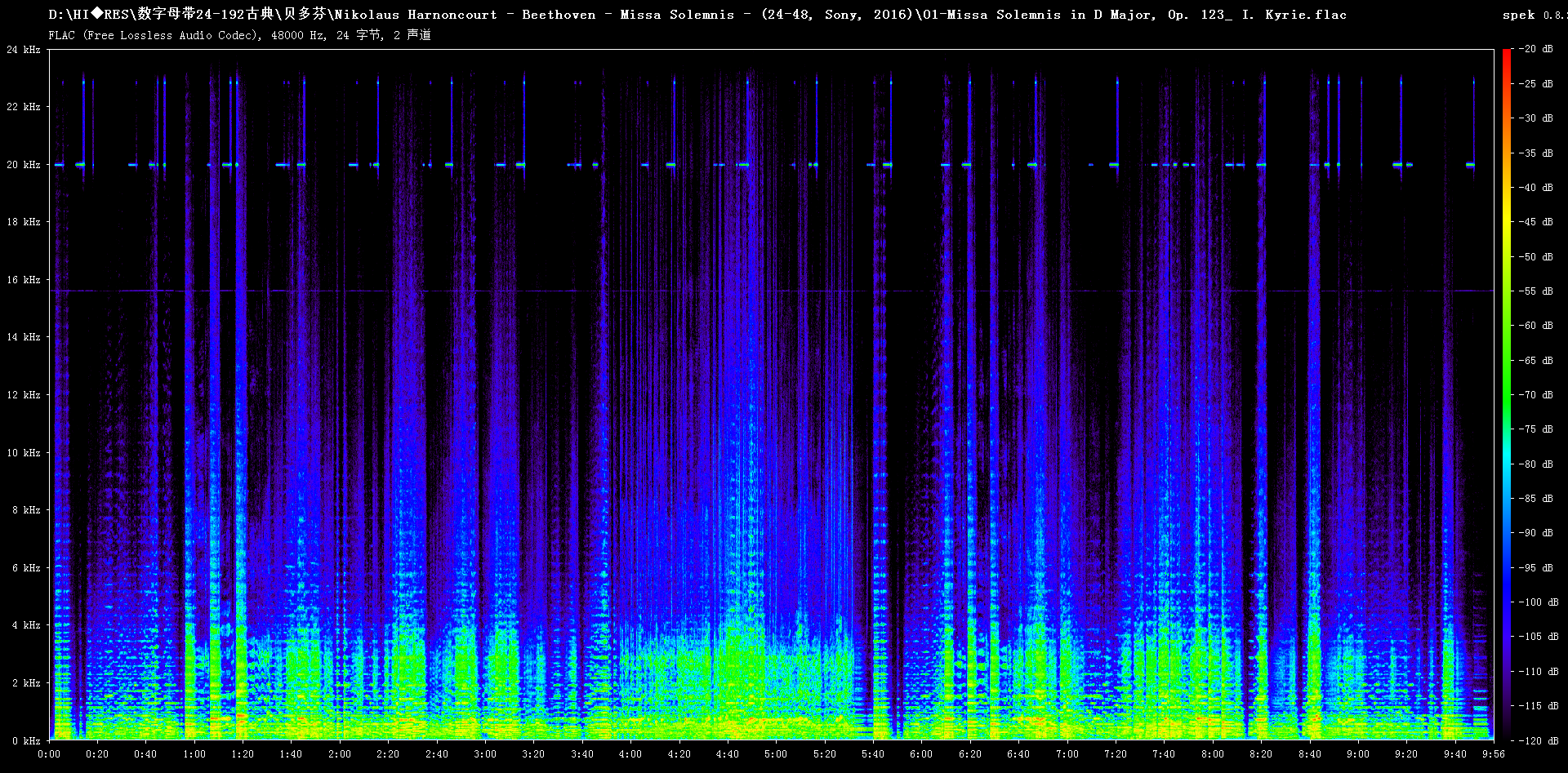This screenshot has width=1568, height=773.
Task: Click the 2:40 time axis label
Action: point(436,754)
